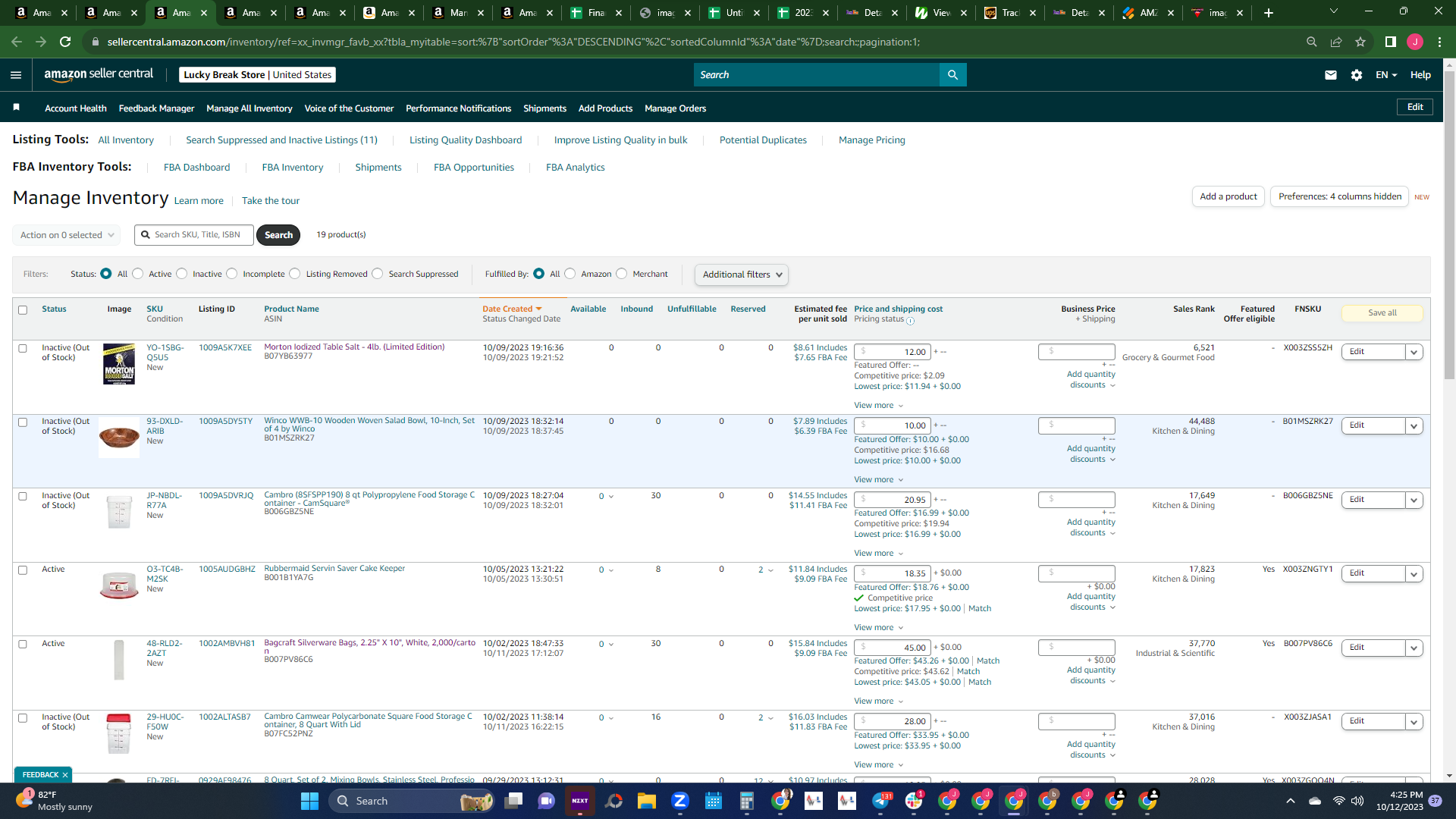Open the Calculator app in taskbar
The width and height of the screenshot is (1456, 819).
point(747,801)
